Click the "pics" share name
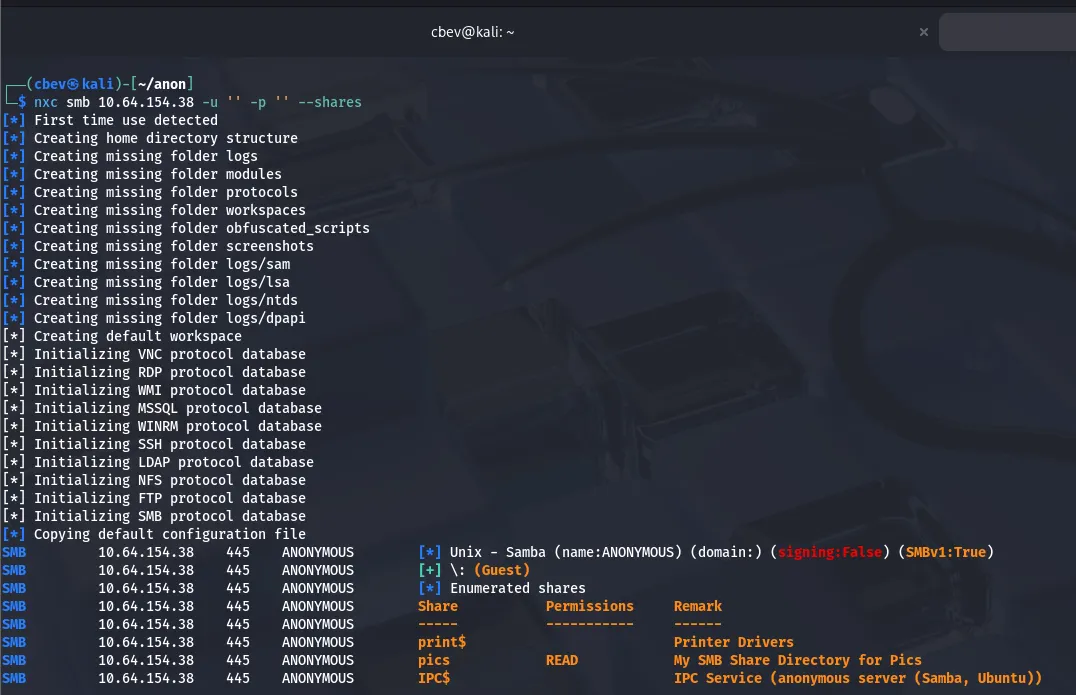This screenshot has width=1076, height=695. (434, 660)
